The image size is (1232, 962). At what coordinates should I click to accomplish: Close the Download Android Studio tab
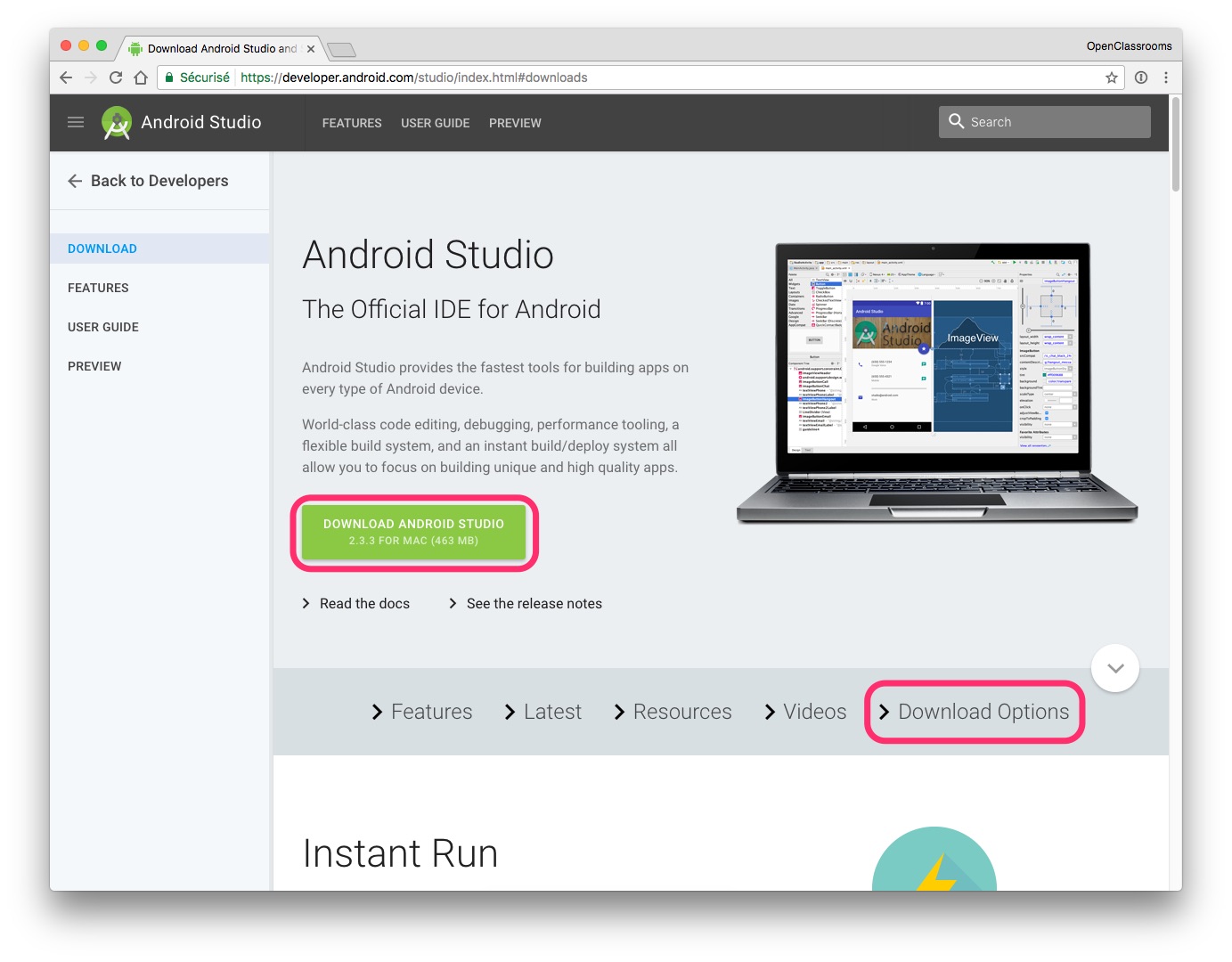point(311,49)
